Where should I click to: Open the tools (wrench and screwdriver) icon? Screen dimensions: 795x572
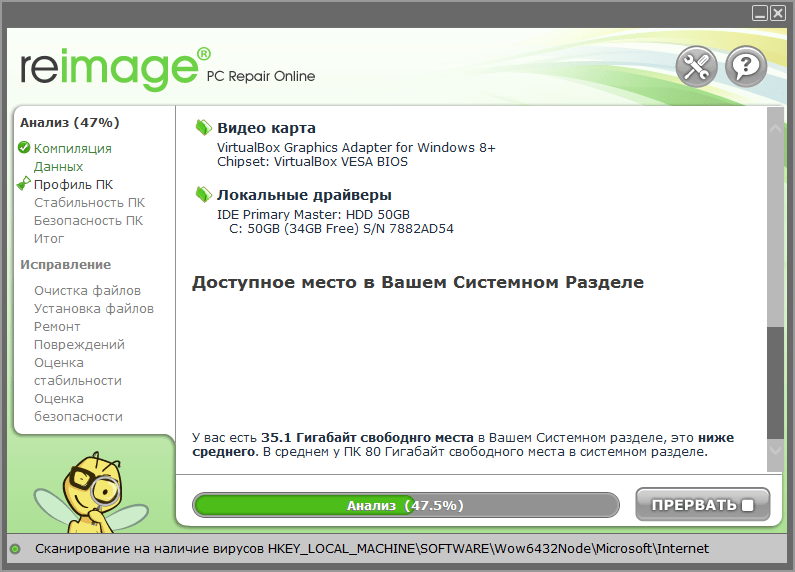[x=696, y=66]
